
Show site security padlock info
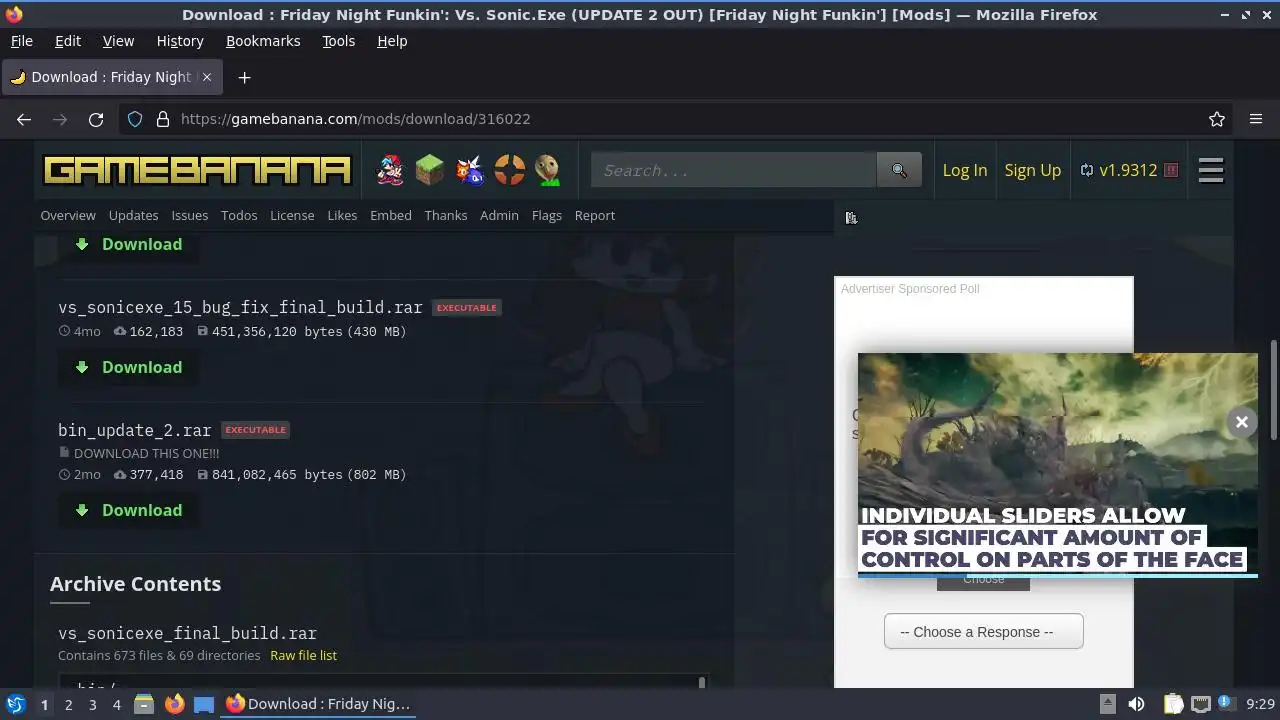coord(163,119)
